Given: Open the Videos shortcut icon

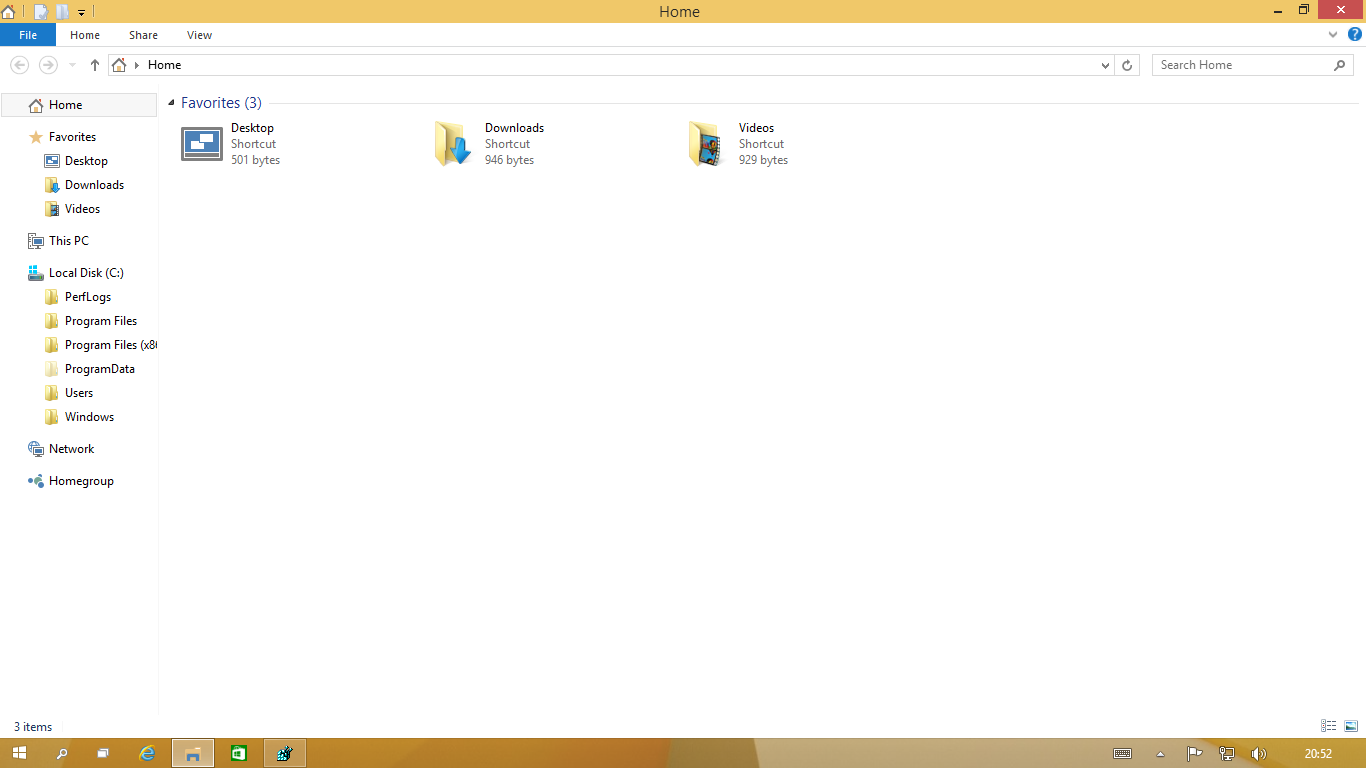Looking at the screenshot, I should [706, 143].
